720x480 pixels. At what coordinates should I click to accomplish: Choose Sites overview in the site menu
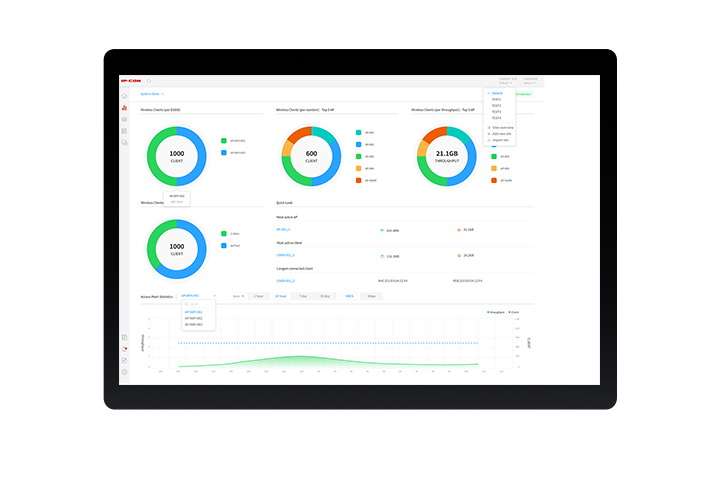(503, 128)
